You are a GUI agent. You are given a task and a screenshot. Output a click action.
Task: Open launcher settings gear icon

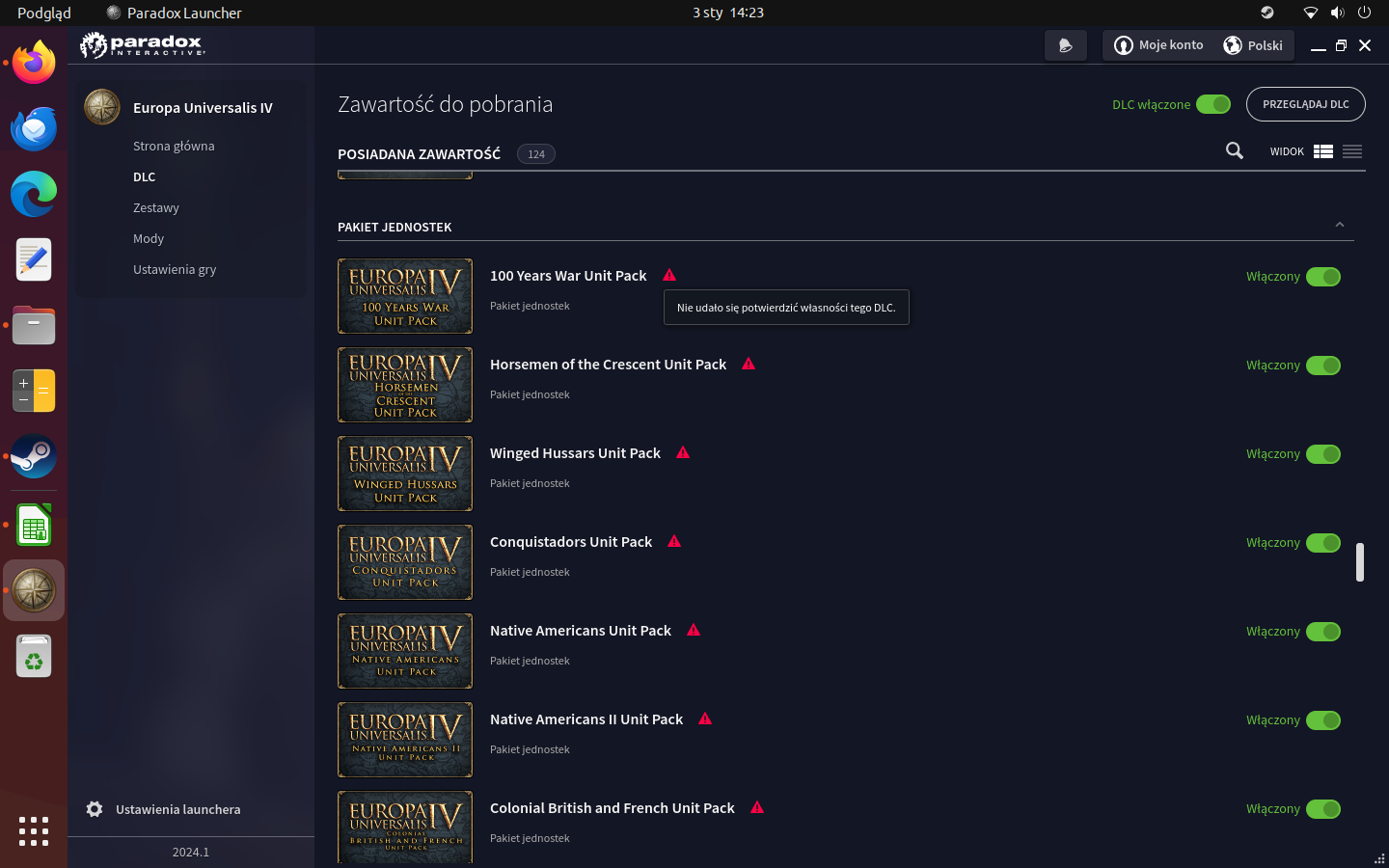click(95, 809)
